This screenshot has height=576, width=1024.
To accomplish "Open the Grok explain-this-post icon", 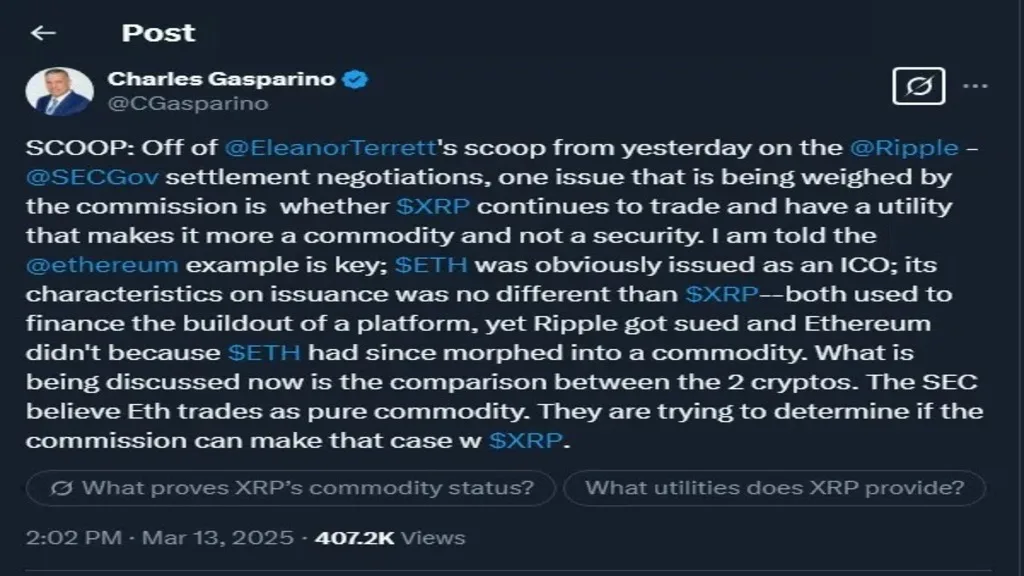I will 918,87.
